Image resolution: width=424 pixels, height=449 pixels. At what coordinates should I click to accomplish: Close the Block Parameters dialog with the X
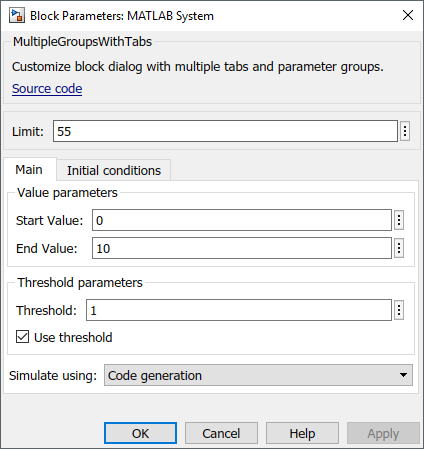coord(408,15)
